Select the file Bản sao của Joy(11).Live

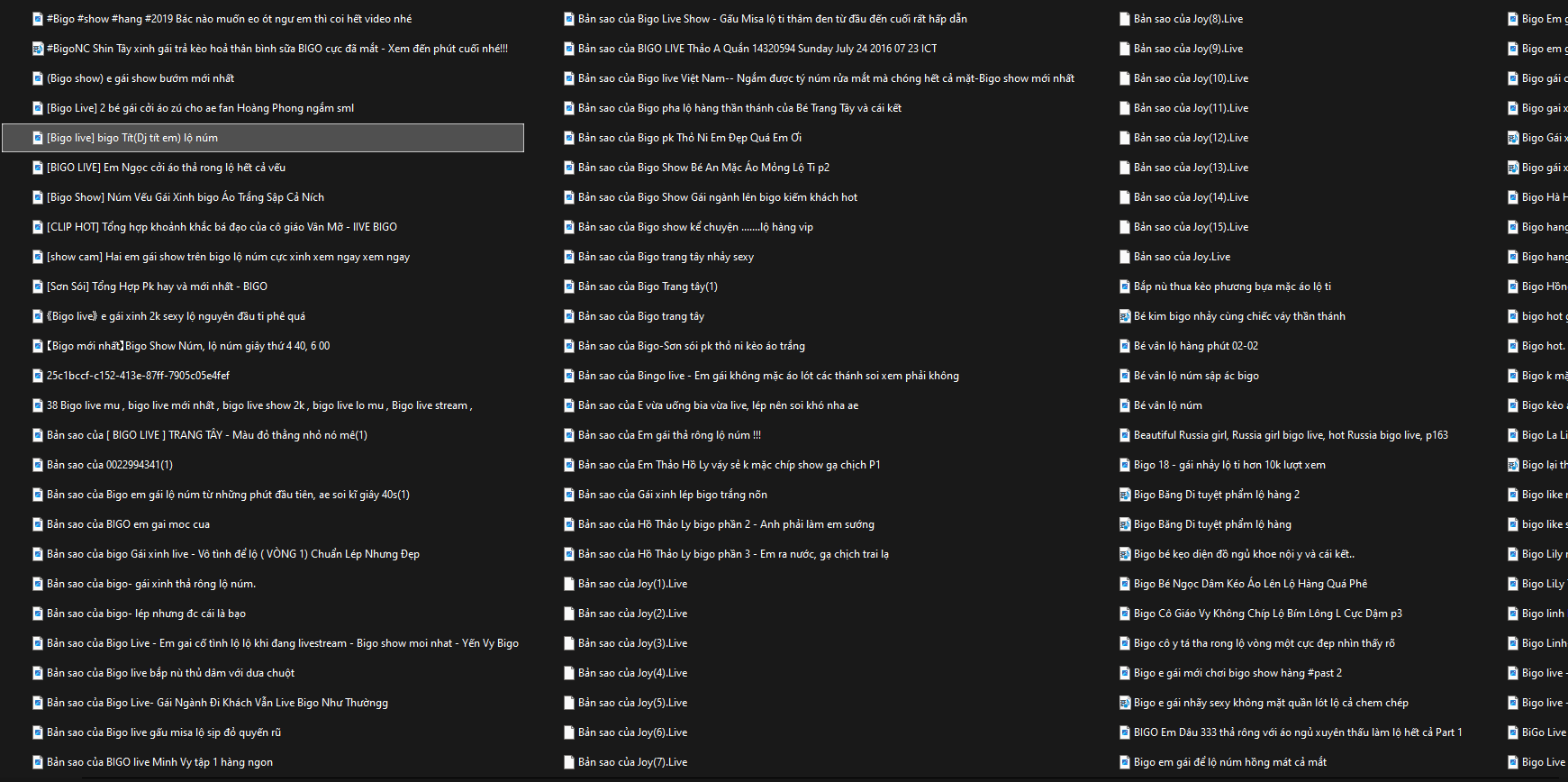tap(1191, 108)
